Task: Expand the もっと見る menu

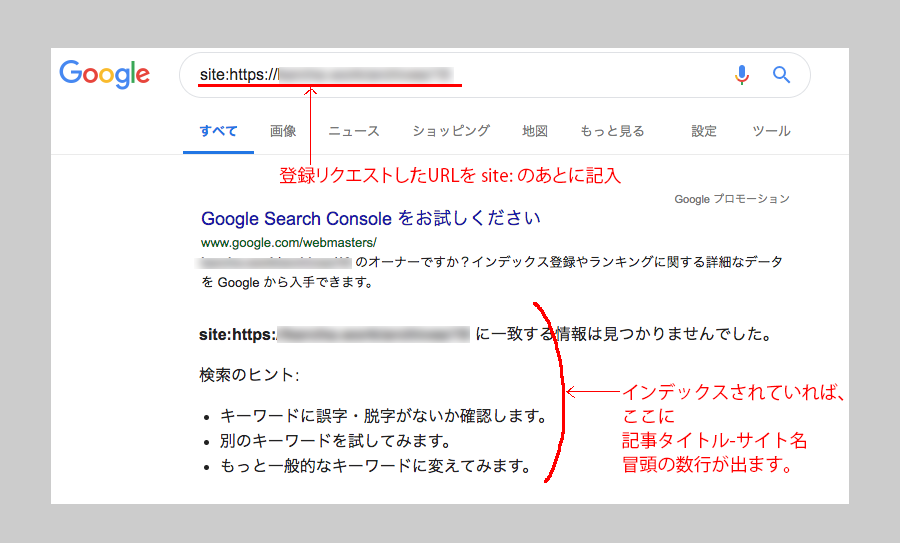Action: click(612, 131)
